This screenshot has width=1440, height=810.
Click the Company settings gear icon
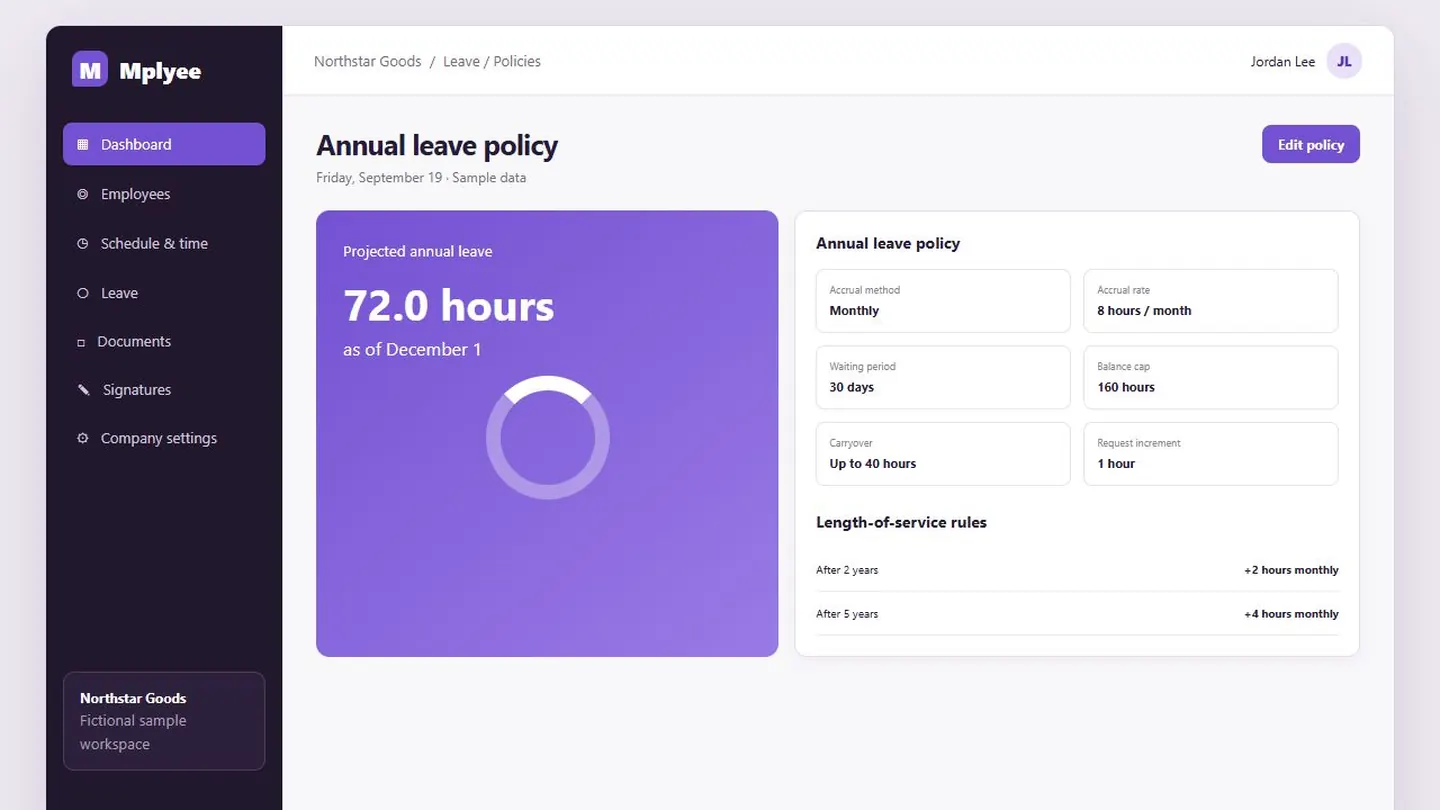(x=83, y=438)
